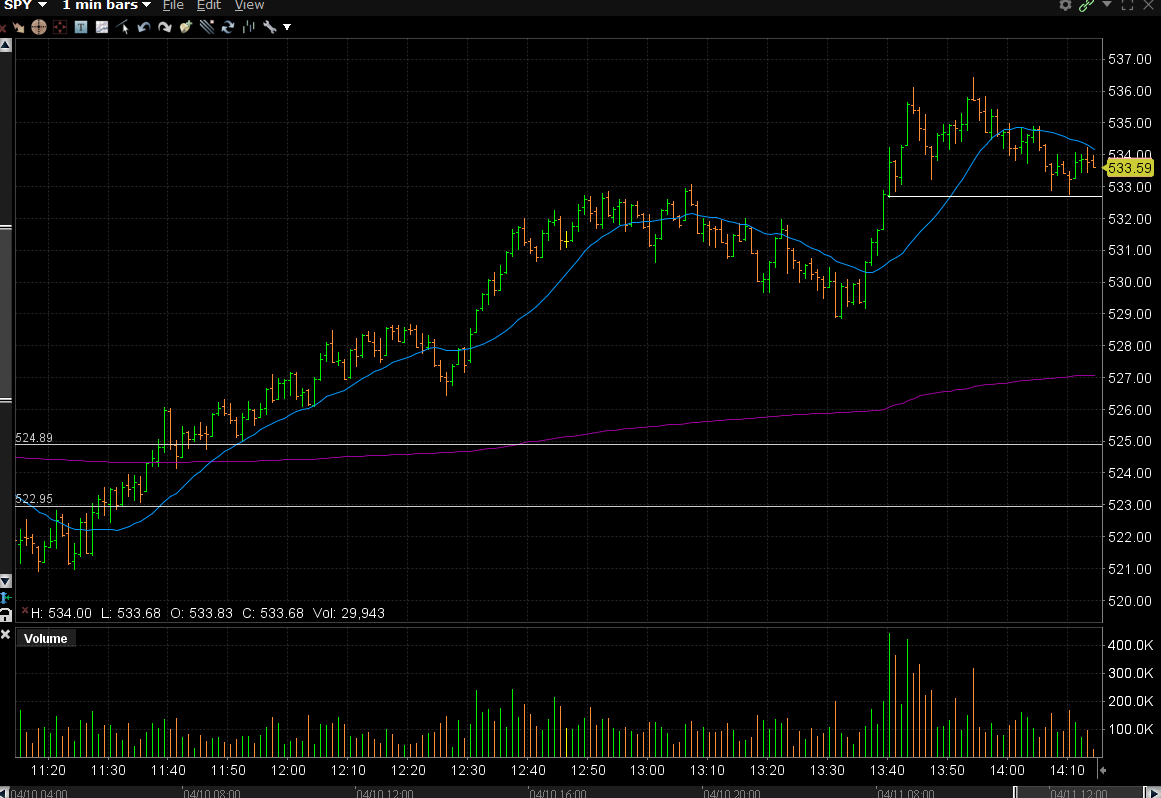Click the vertical price-scale slider track
Screen dimensions: 1161x798
coord(5,314)
